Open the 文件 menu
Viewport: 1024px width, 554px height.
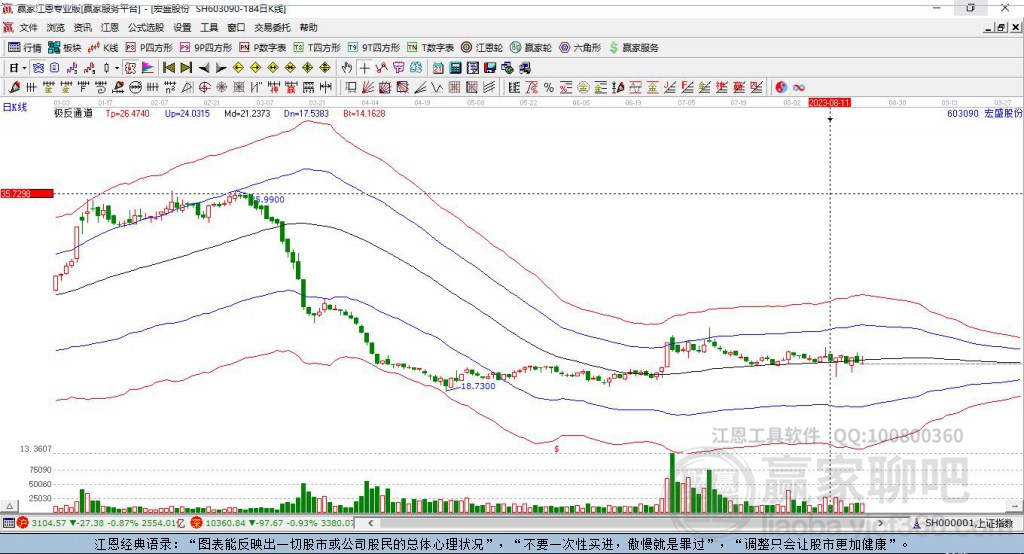[x=29, y=27]
